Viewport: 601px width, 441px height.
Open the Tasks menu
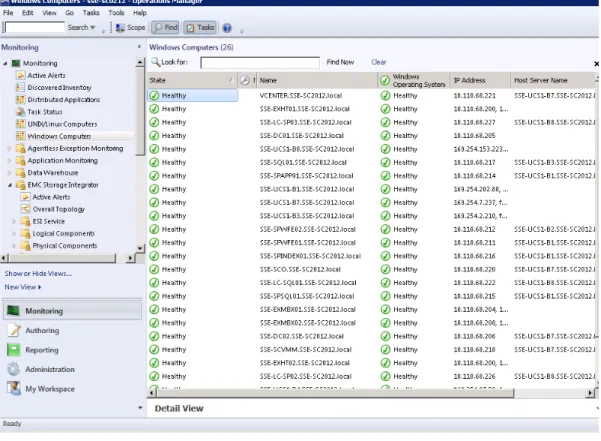point(91,13)
